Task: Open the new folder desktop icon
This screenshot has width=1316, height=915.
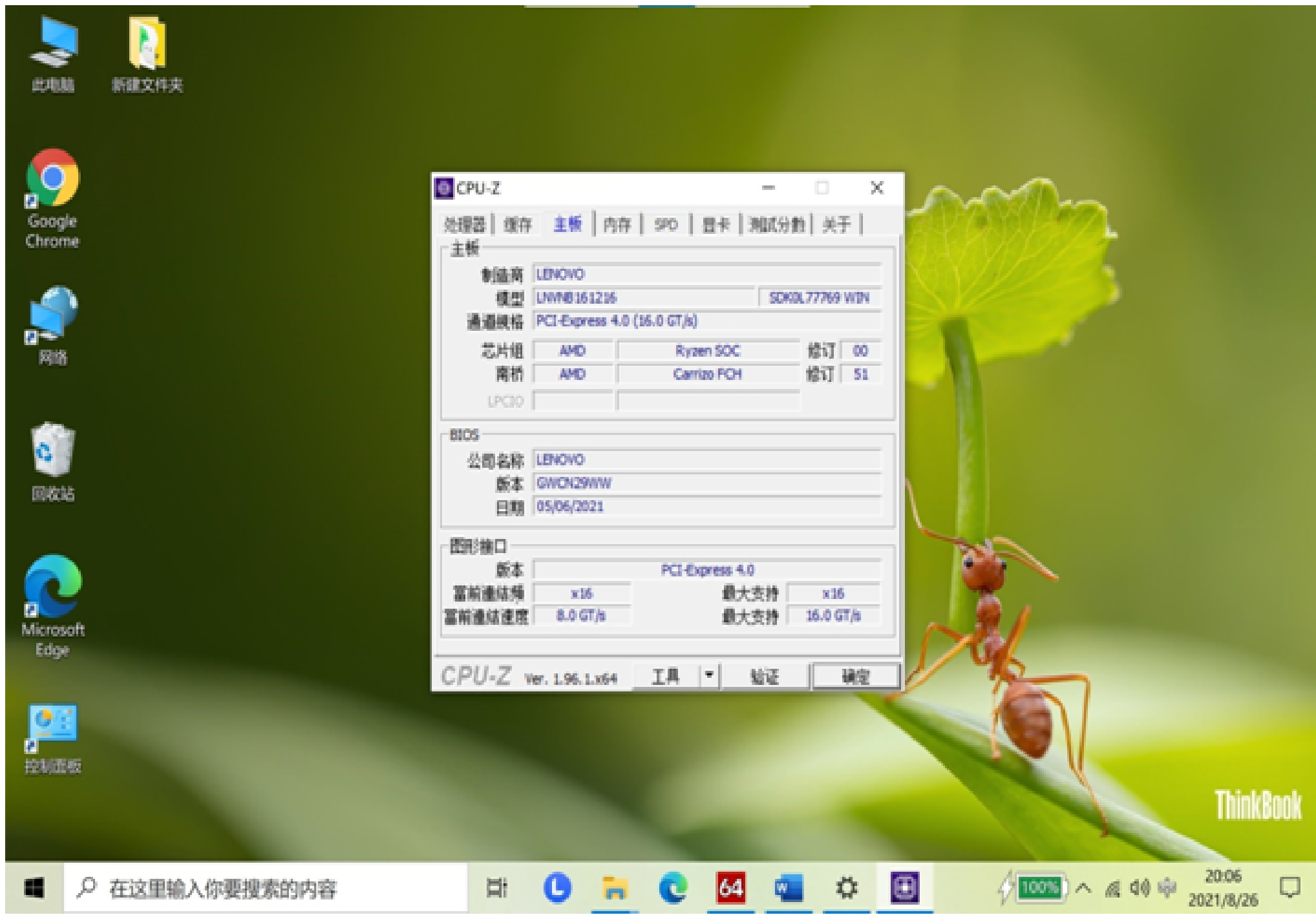Action: (147, 54)
